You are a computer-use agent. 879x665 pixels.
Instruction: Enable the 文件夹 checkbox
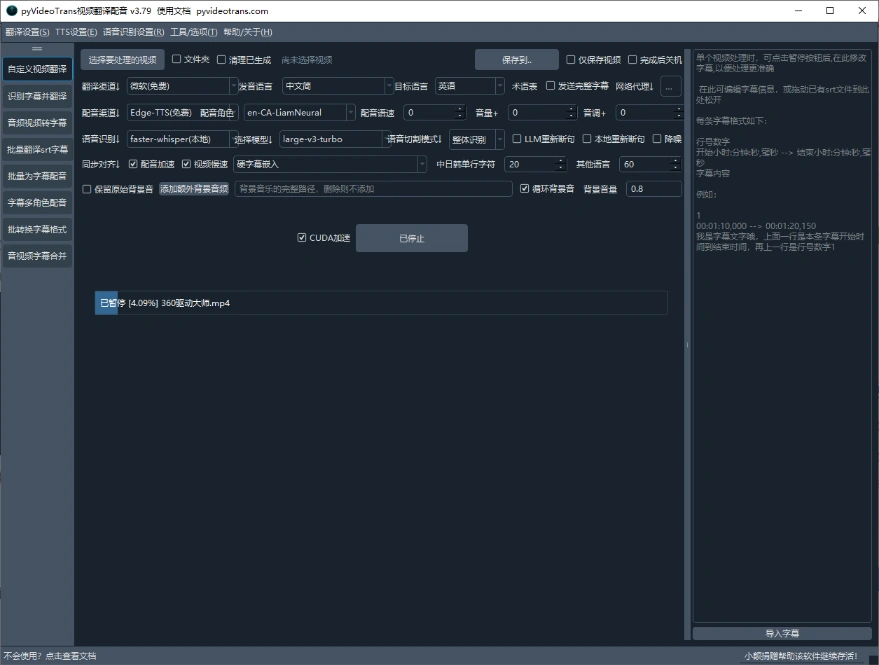click(177, 59)
